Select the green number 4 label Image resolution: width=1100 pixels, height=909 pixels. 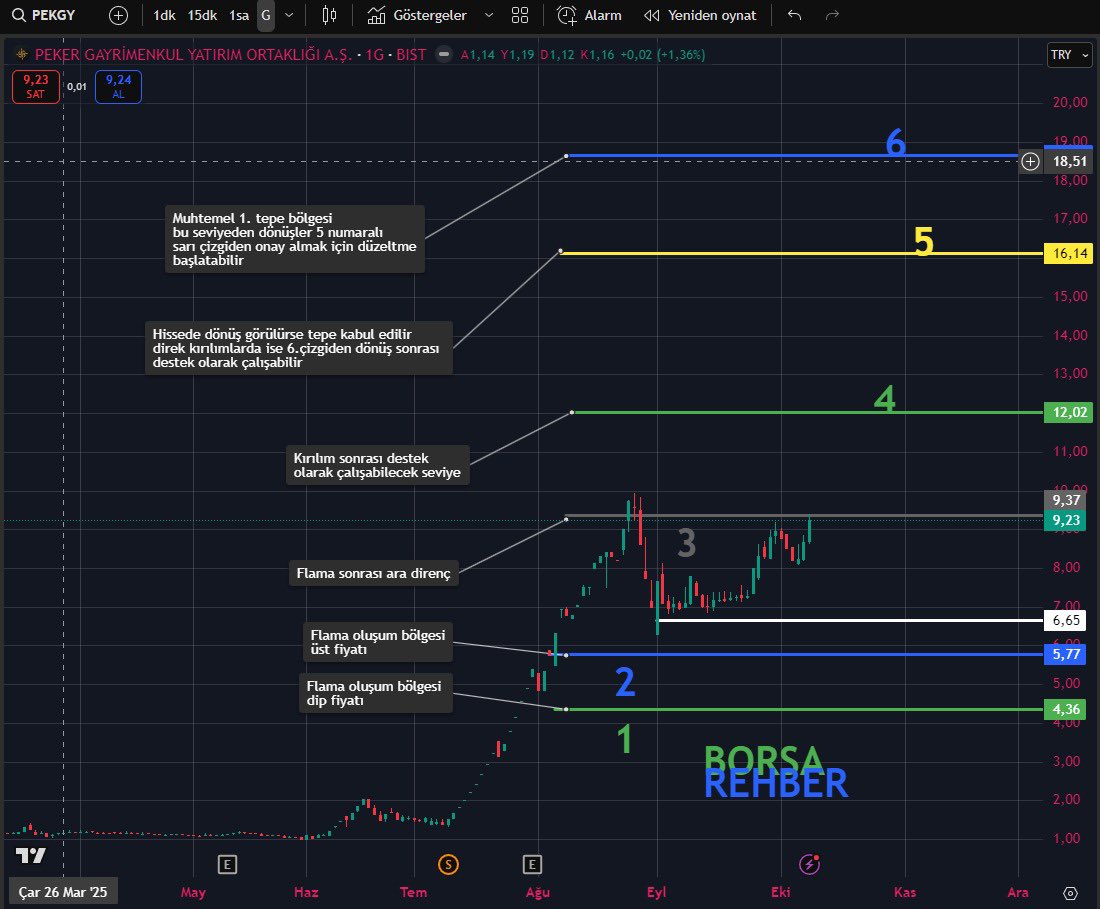[x=884, y=399]
